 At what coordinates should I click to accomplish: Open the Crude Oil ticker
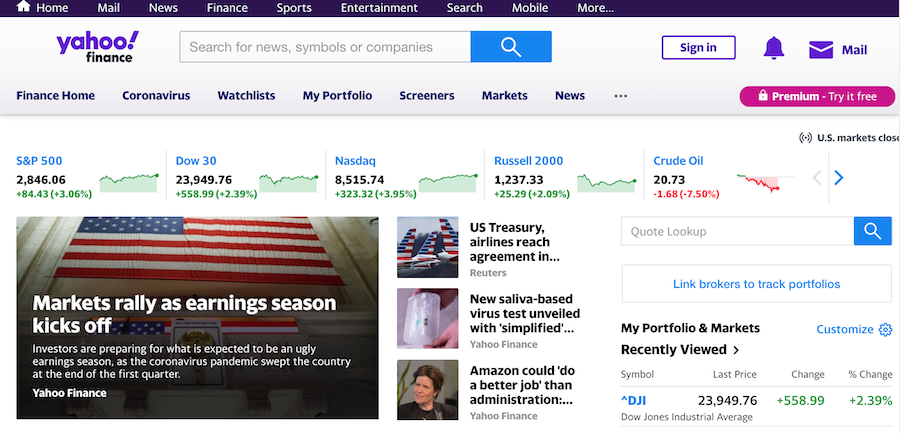coord(678,160)
